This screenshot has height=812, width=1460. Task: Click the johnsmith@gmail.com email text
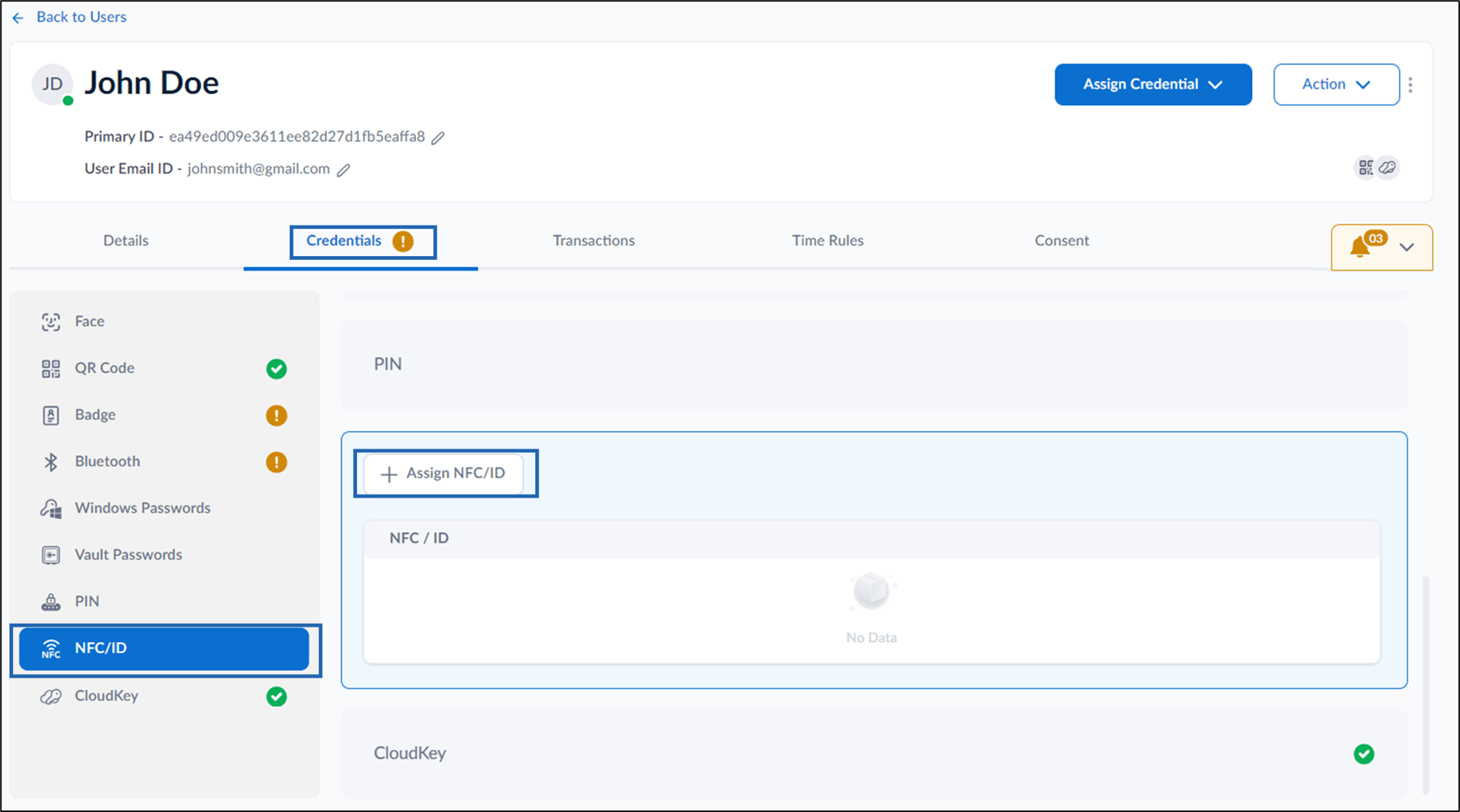click(x=258, y=169)
